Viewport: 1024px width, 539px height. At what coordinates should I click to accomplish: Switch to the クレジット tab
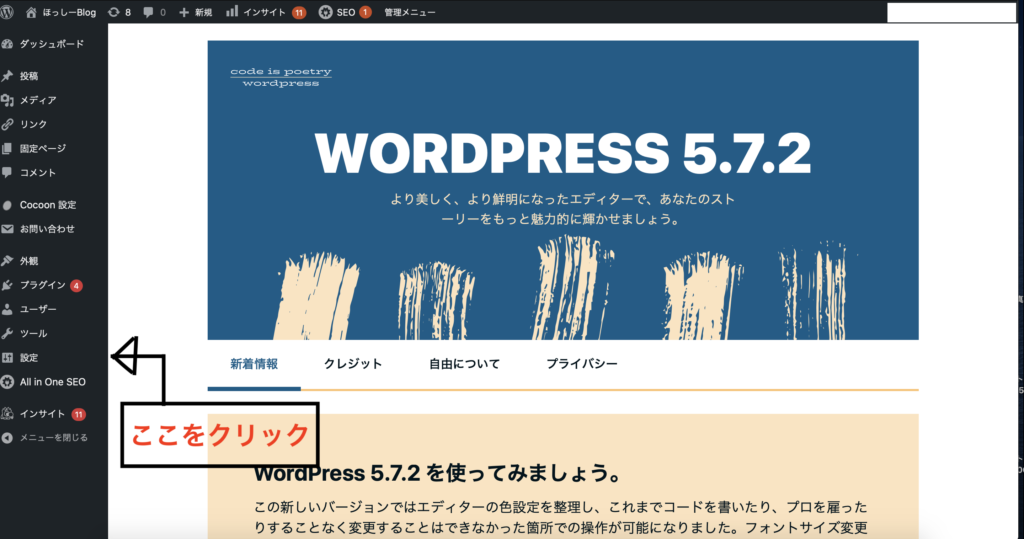point(353,364)
